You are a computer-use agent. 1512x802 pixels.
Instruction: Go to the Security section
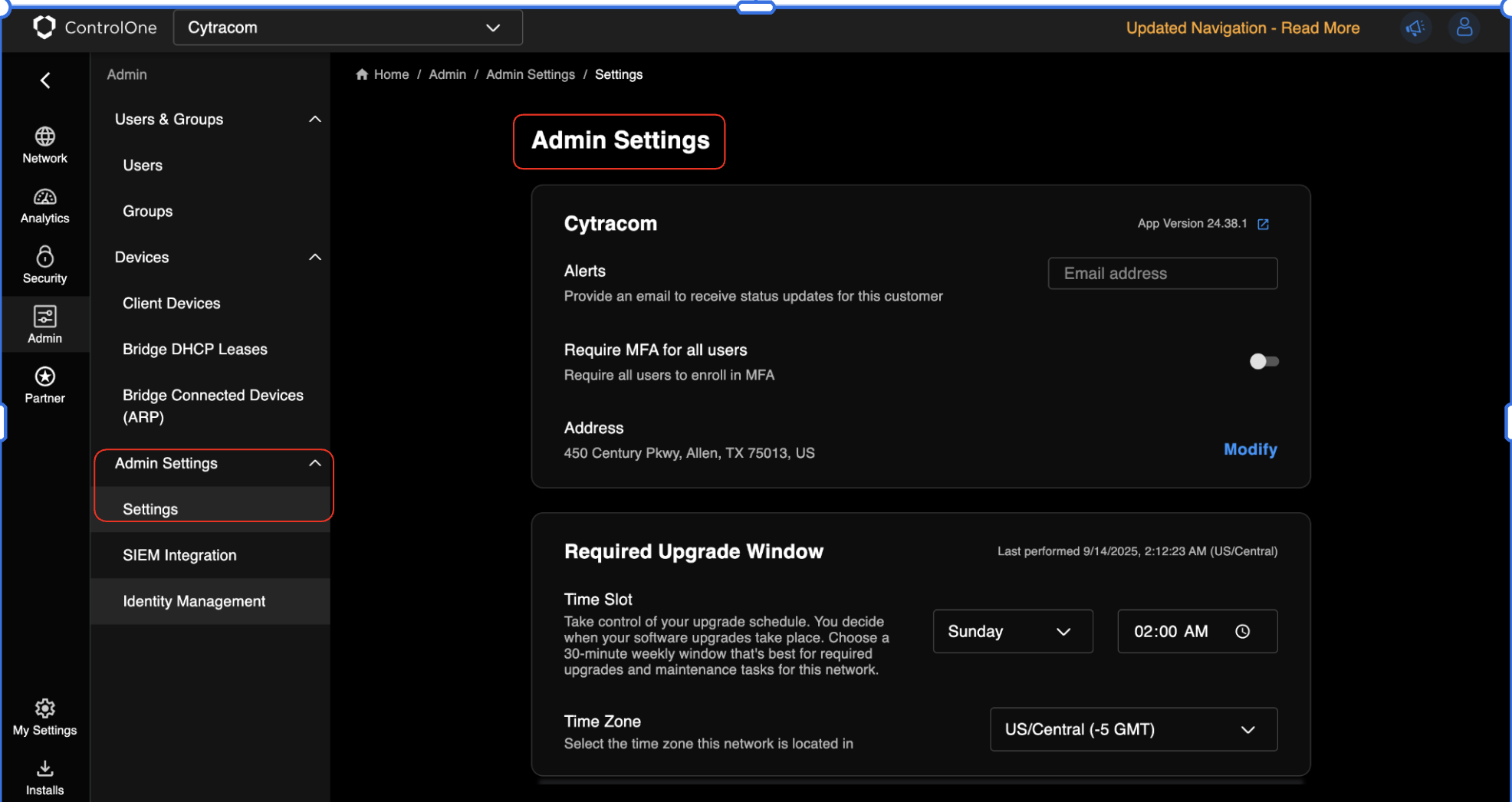click(x=44, y=265)
